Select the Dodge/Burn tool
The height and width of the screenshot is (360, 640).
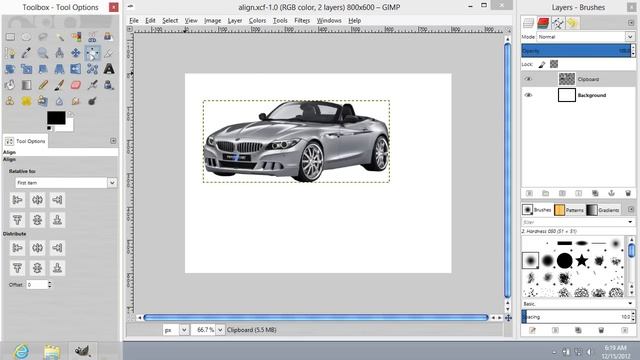92,101
